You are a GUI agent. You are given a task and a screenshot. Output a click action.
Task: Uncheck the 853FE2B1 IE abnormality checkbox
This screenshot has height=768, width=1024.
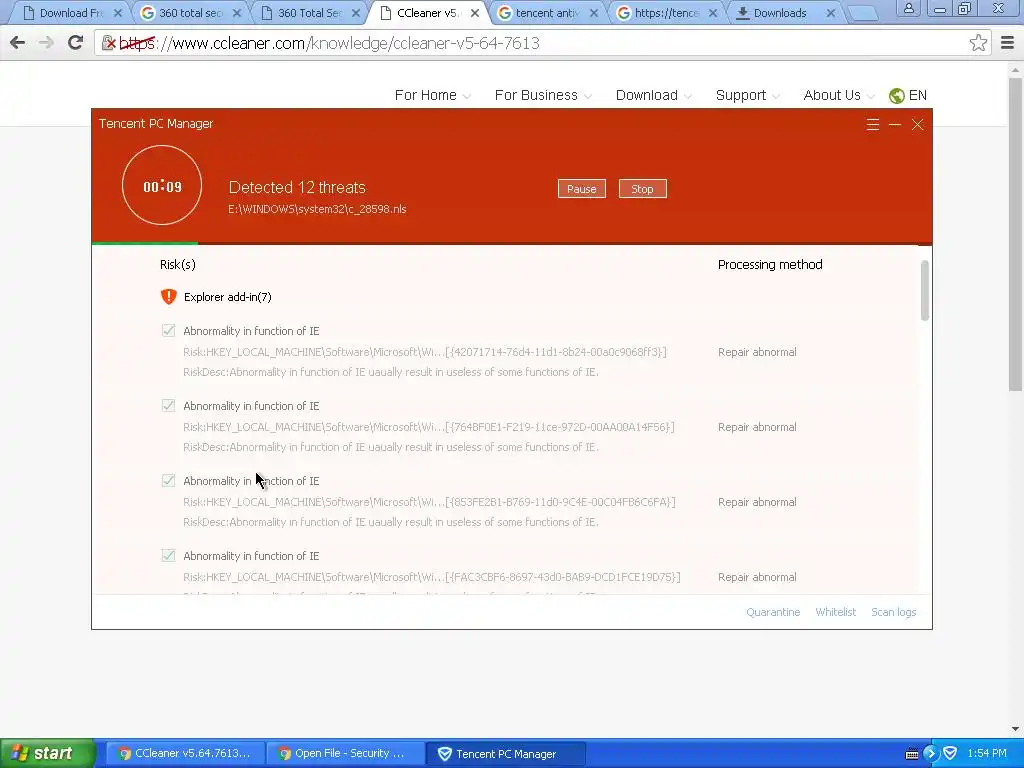pos(168,481)
